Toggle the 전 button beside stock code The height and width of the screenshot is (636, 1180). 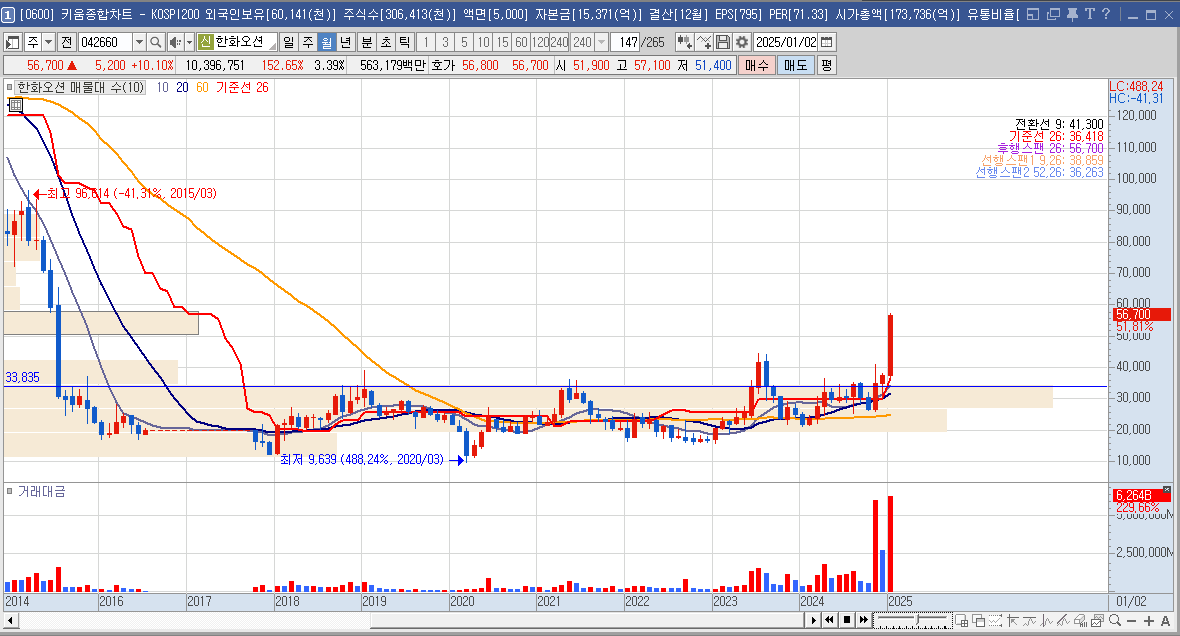tap(66, 42)
